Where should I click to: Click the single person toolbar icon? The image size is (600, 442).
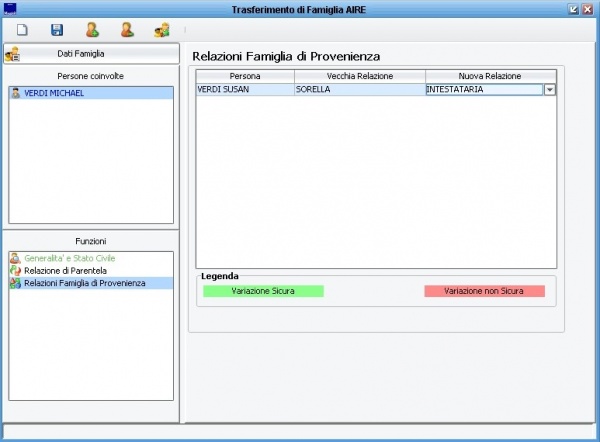(x=127, y=30)
